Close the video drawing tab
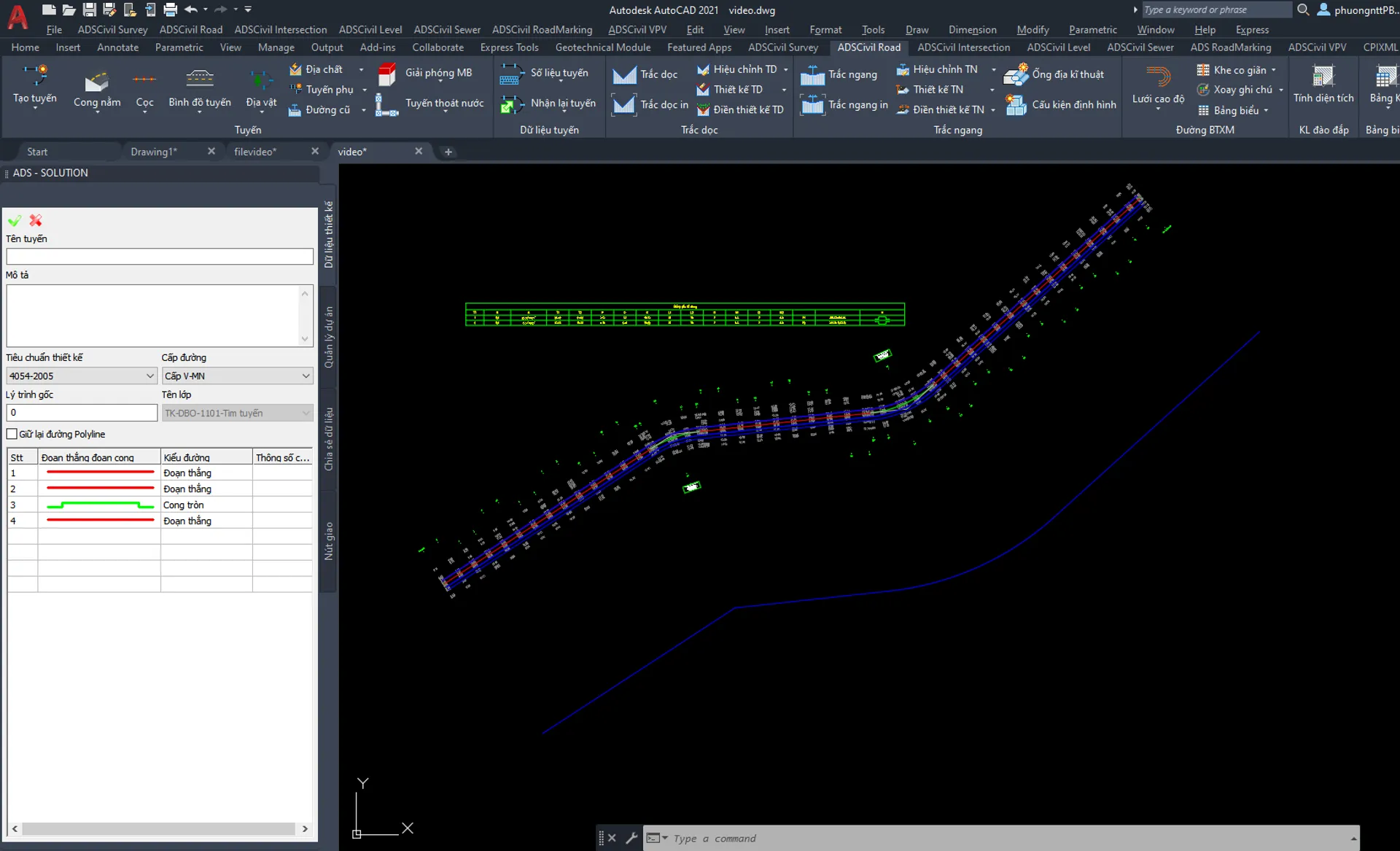The width and height of the screenshot is (1400, 851). pyautogui.click(x=419, y=151)
